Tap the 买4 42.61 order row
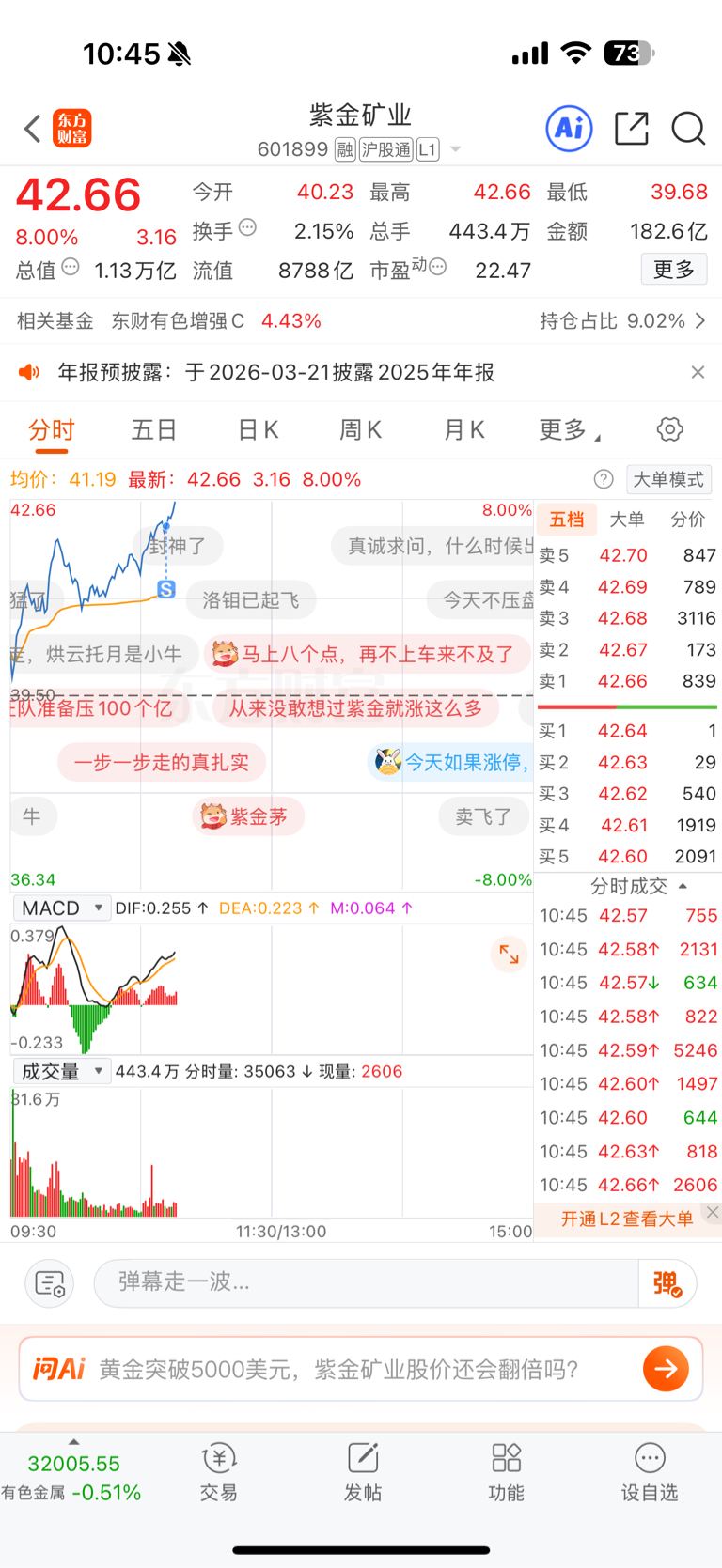The image size is (722, 1568). pos(627,825)
